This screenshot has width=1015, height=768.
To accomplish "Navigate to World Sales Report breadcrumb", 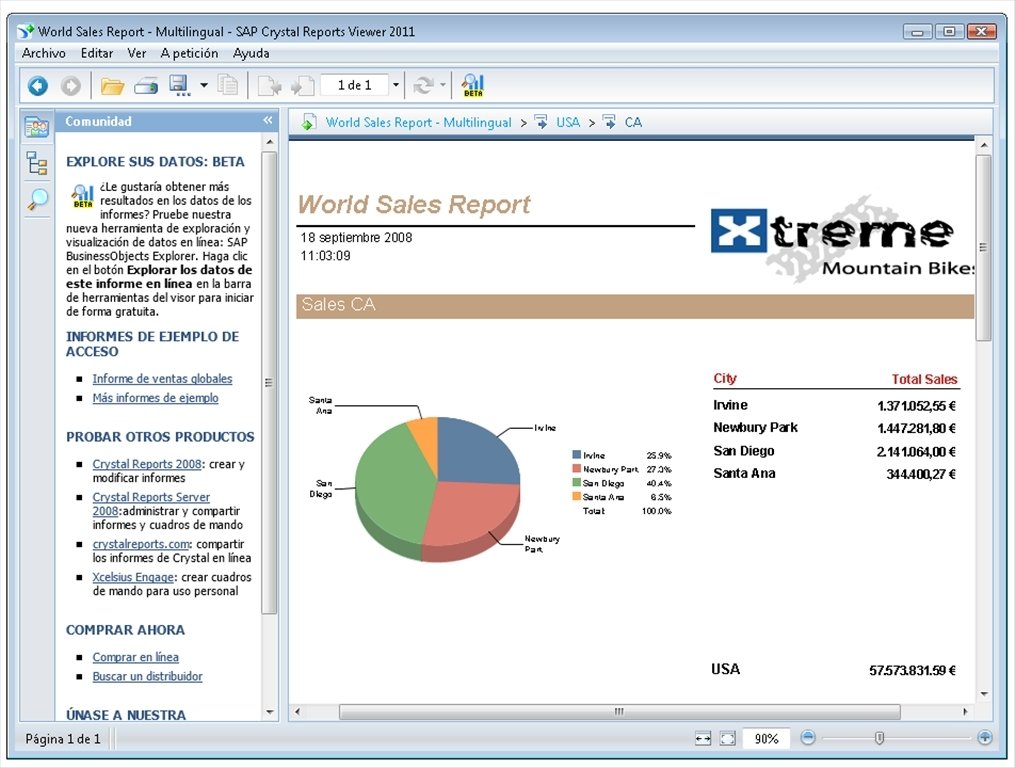I will [x=418, y=122].
